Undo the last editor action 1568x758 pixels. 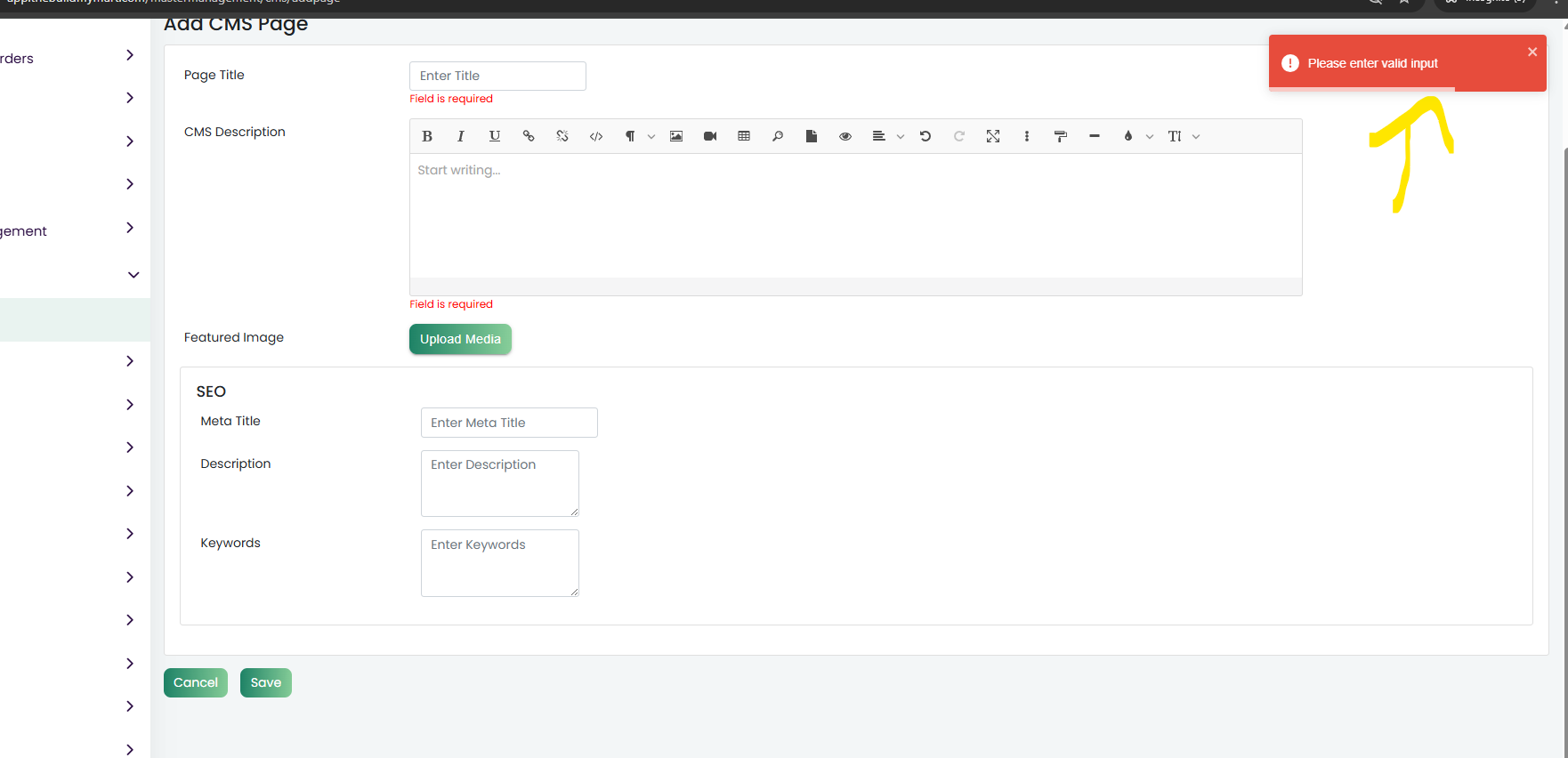tap(925, 136)
